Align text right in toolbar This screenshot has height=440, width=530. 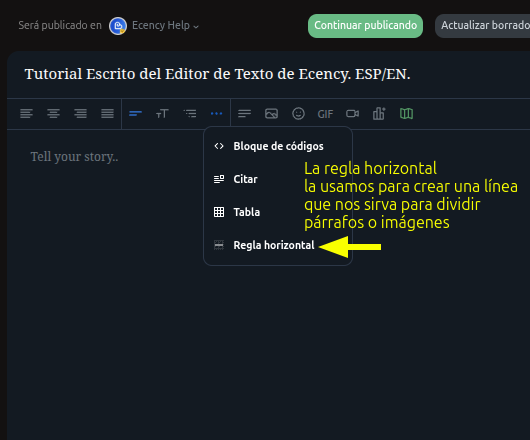80,114
